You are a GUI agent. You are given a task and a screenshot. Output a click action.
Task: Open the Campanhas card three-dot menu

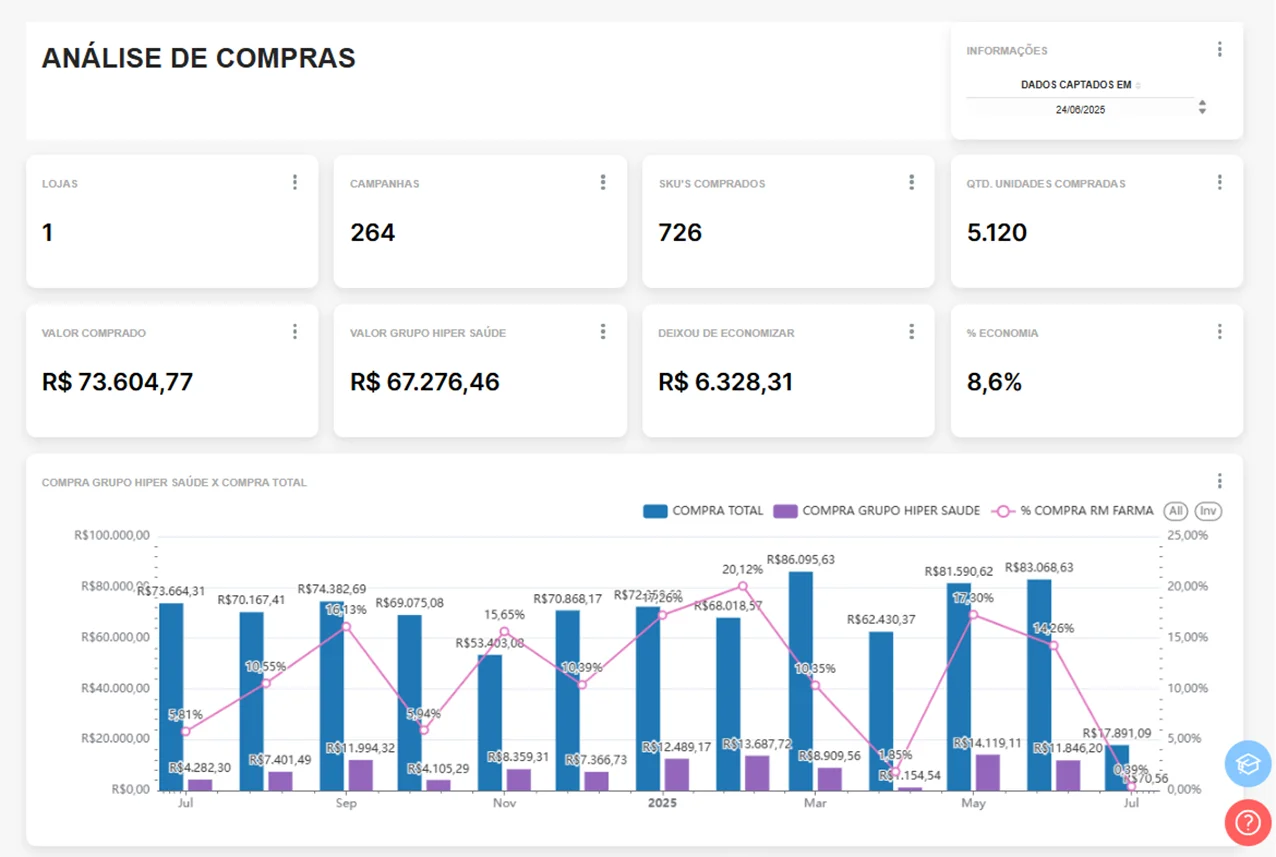pyautogui.click(x=603, y=182)
